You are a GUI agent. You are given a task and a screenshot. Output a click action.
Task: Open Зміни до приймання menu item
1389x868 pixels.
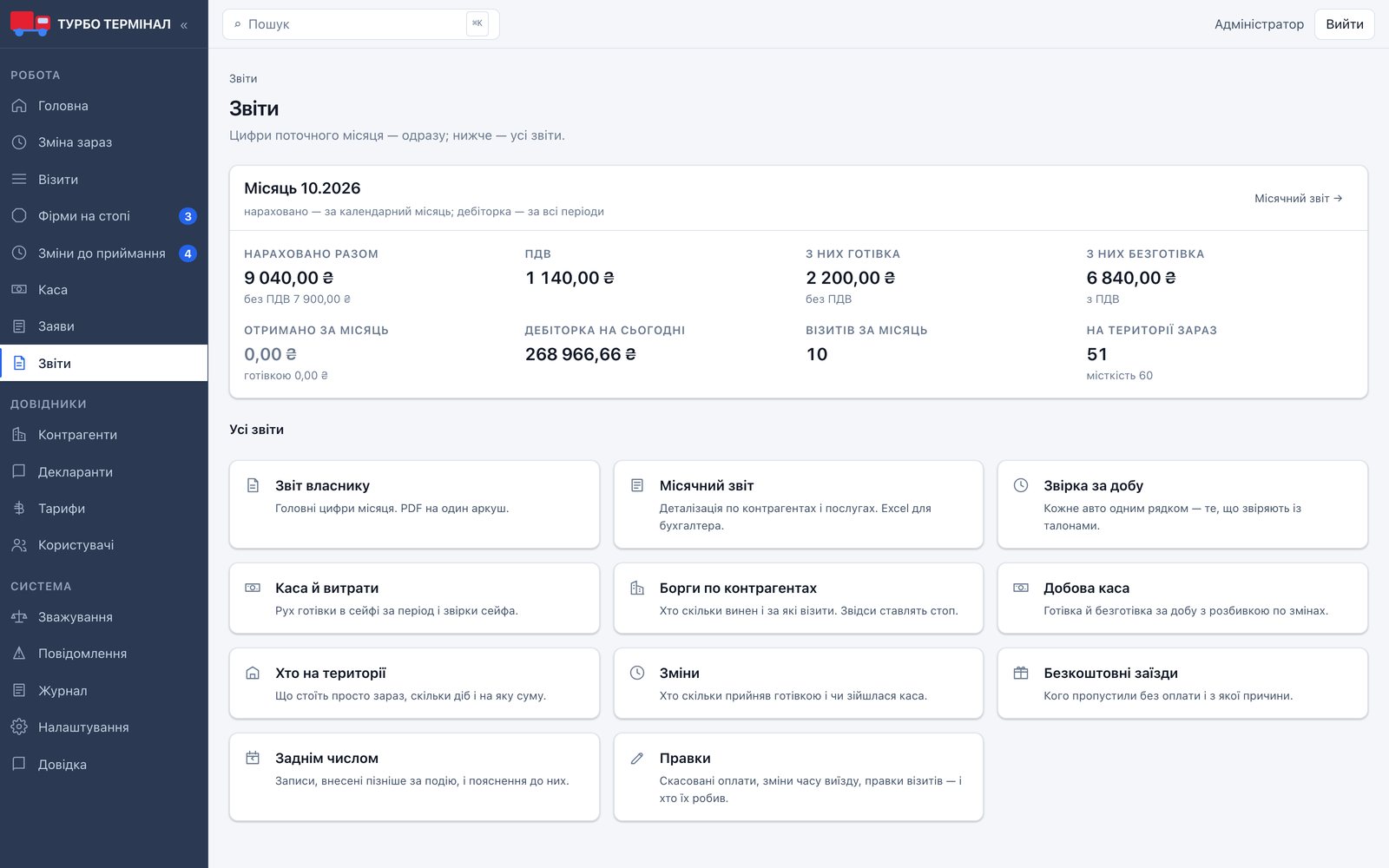click(104, 253)
